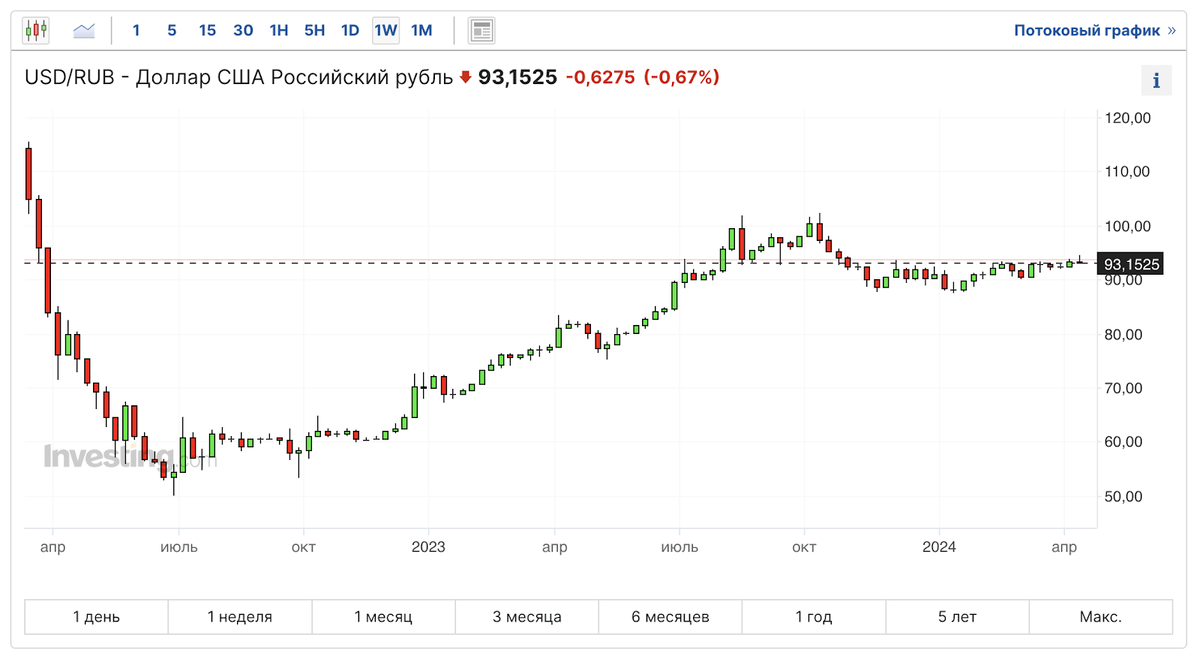Set timeframe to 1 minute
This screenshot has height=659, width=1200.
(x=136, y=30)
